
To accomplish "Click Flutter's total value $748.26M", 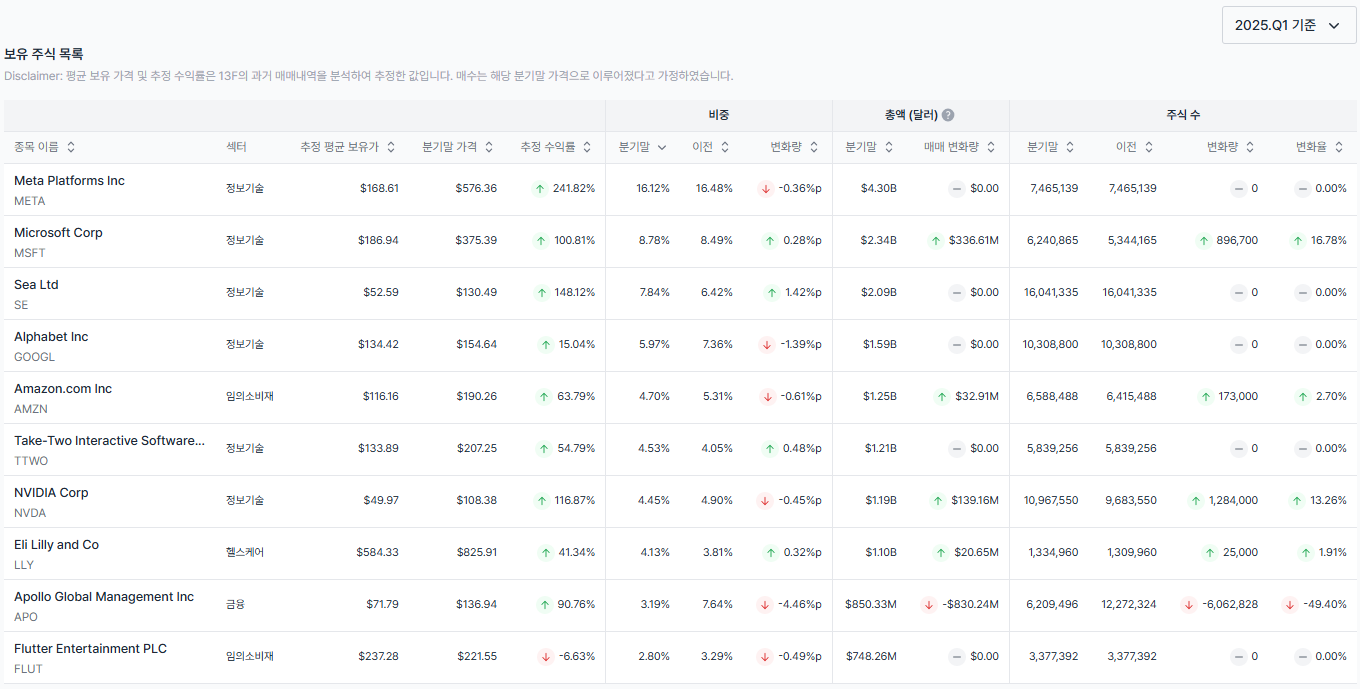I will click(x=871, y=656).
